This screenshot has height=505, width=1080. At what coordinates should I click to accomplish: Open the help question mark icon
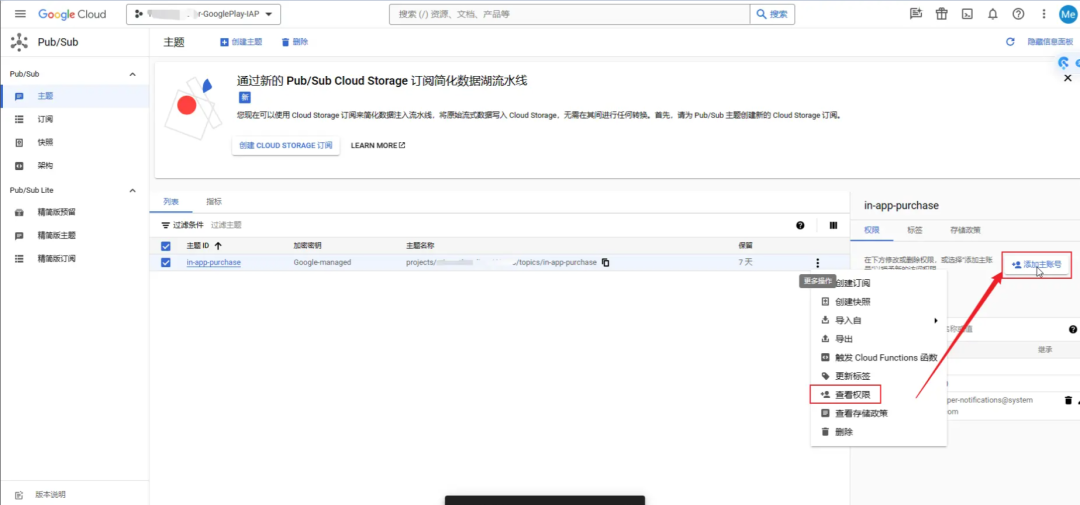(x=1018, y=14)
